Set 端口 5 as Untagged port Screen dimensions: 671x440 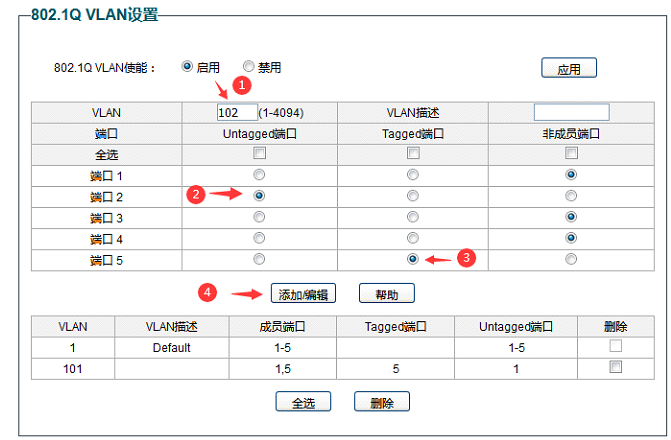(259, 258)
